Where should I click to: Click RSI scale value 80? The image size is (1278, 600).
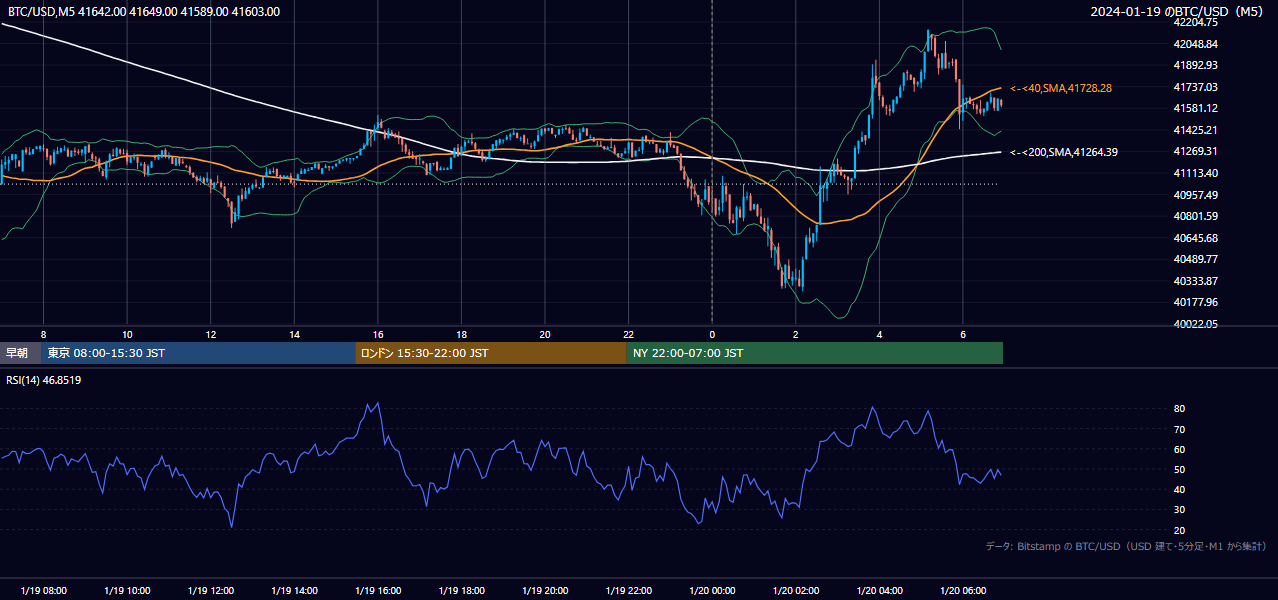click(x=1180, y=409)
